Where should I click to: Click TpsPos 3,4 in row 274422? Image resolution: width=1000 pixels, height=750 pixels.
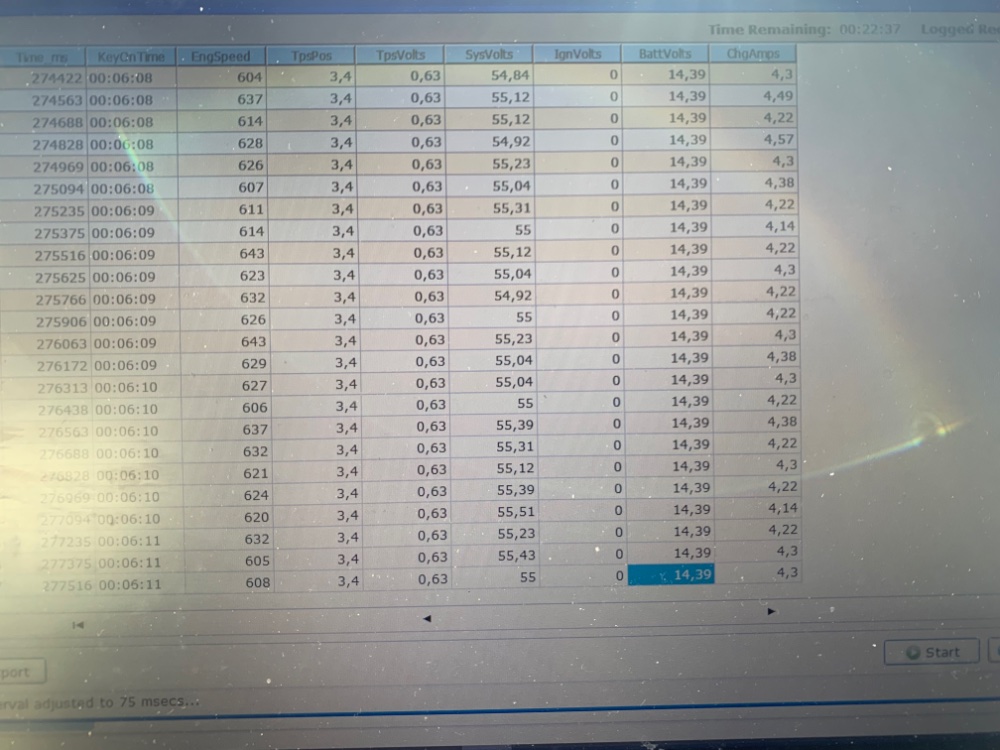[x=311, y=77]
